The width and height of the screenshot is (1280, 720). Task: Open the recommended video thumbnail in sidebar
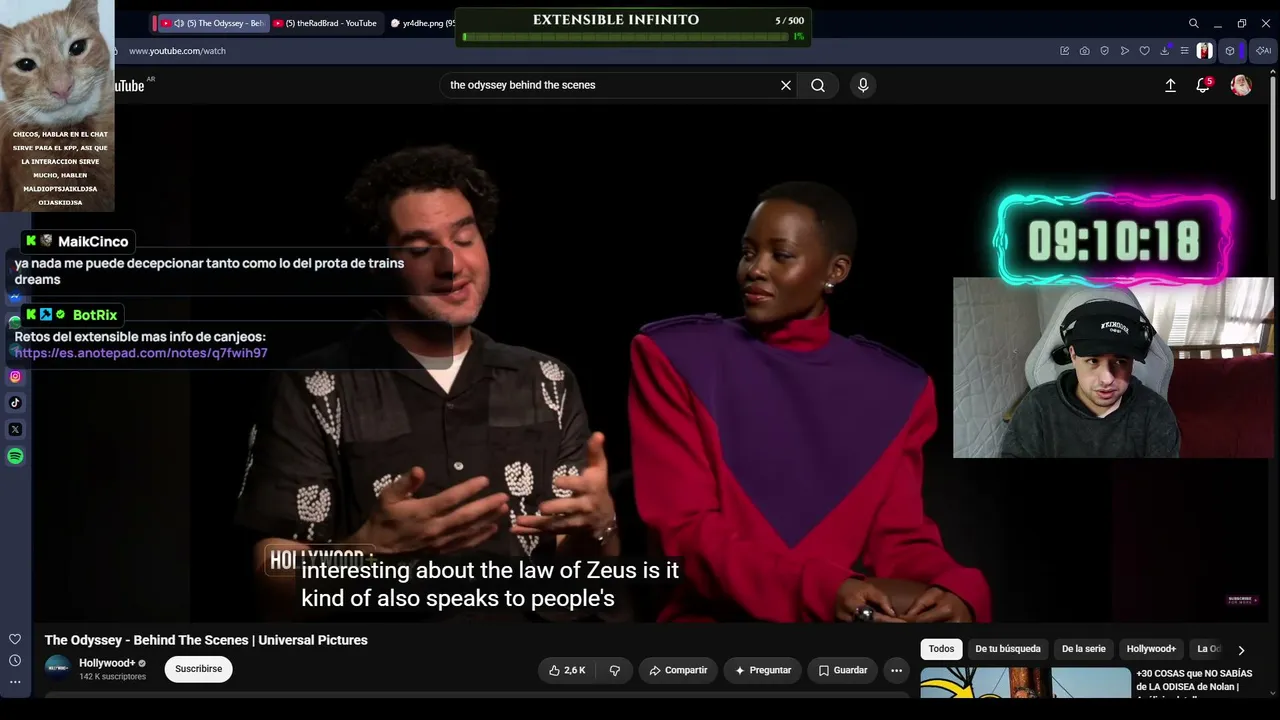1025,682
